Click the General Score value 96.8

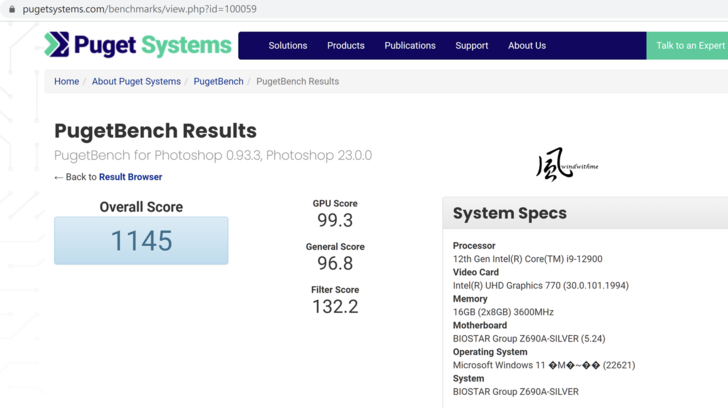tap(335, 264)
